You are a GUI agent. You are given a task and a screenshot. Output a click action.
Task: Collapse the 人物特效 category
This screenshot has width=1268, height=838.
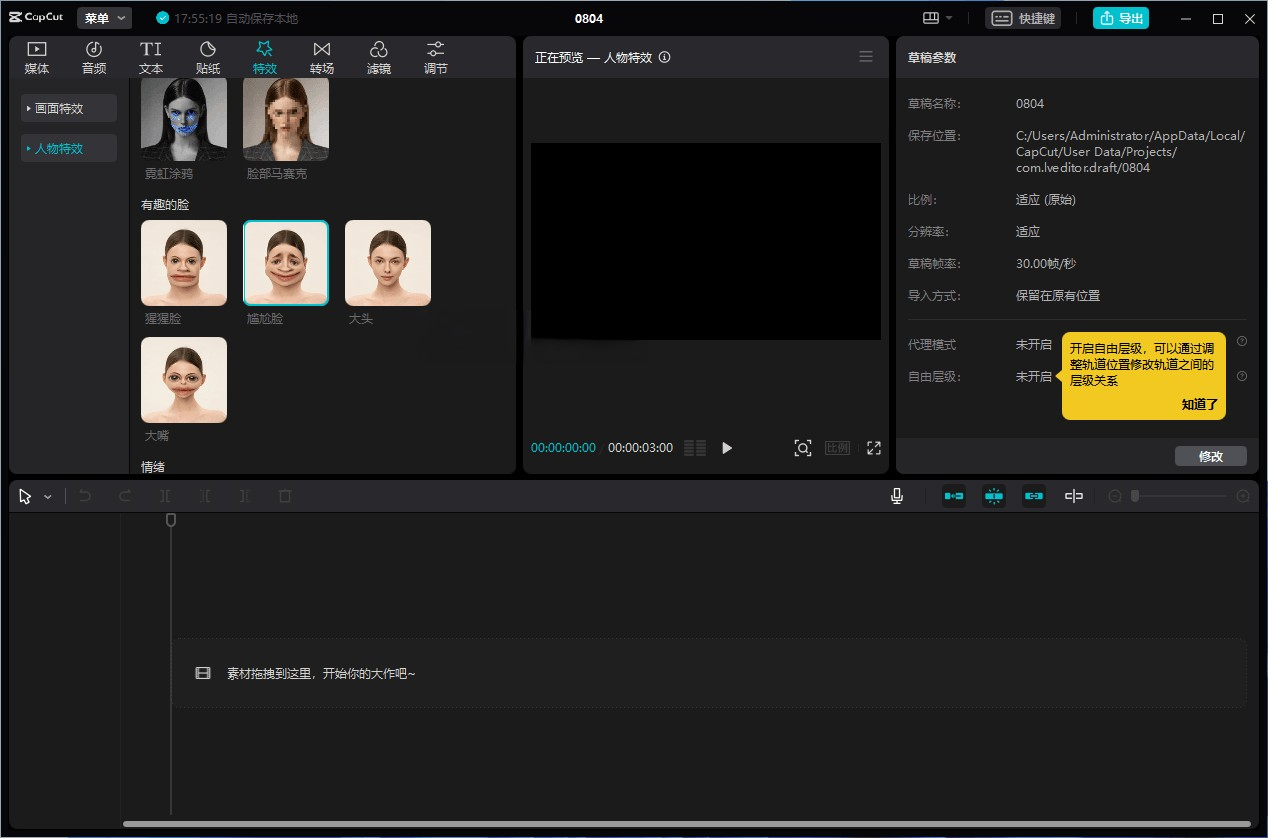pyautogui.click(x=69, y=148)
